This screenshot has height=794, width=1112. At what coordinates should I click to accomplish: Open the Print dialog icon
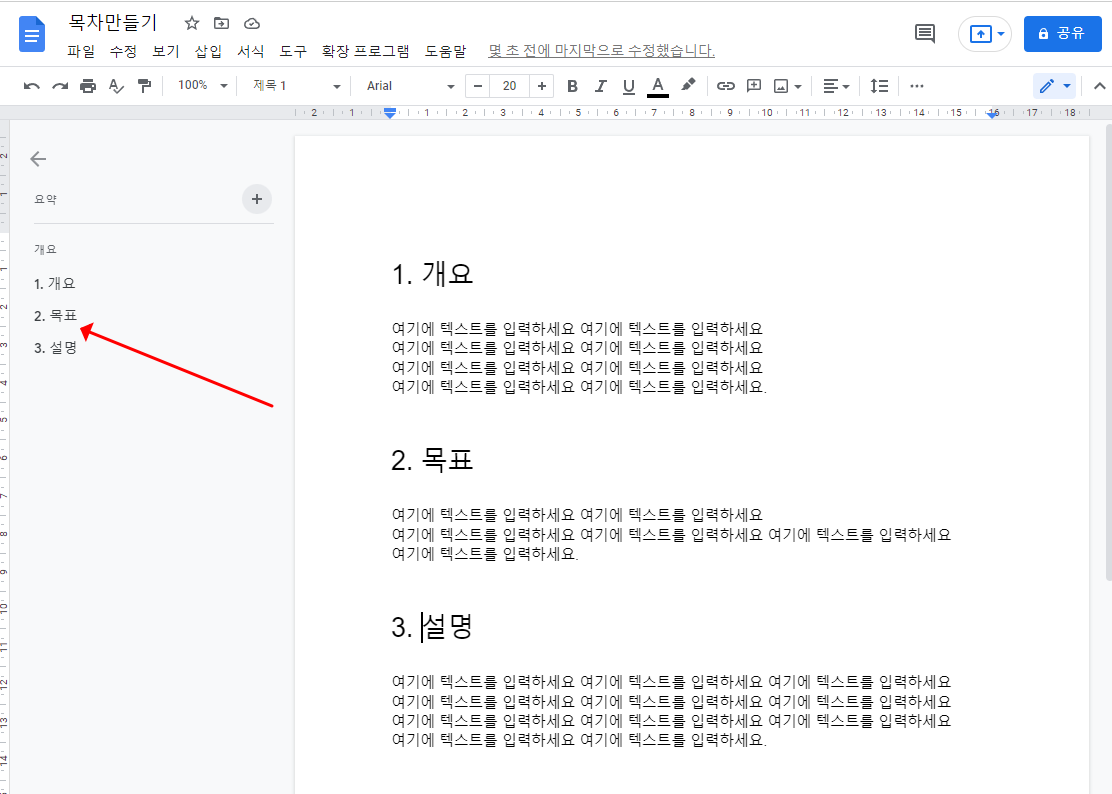88,85
